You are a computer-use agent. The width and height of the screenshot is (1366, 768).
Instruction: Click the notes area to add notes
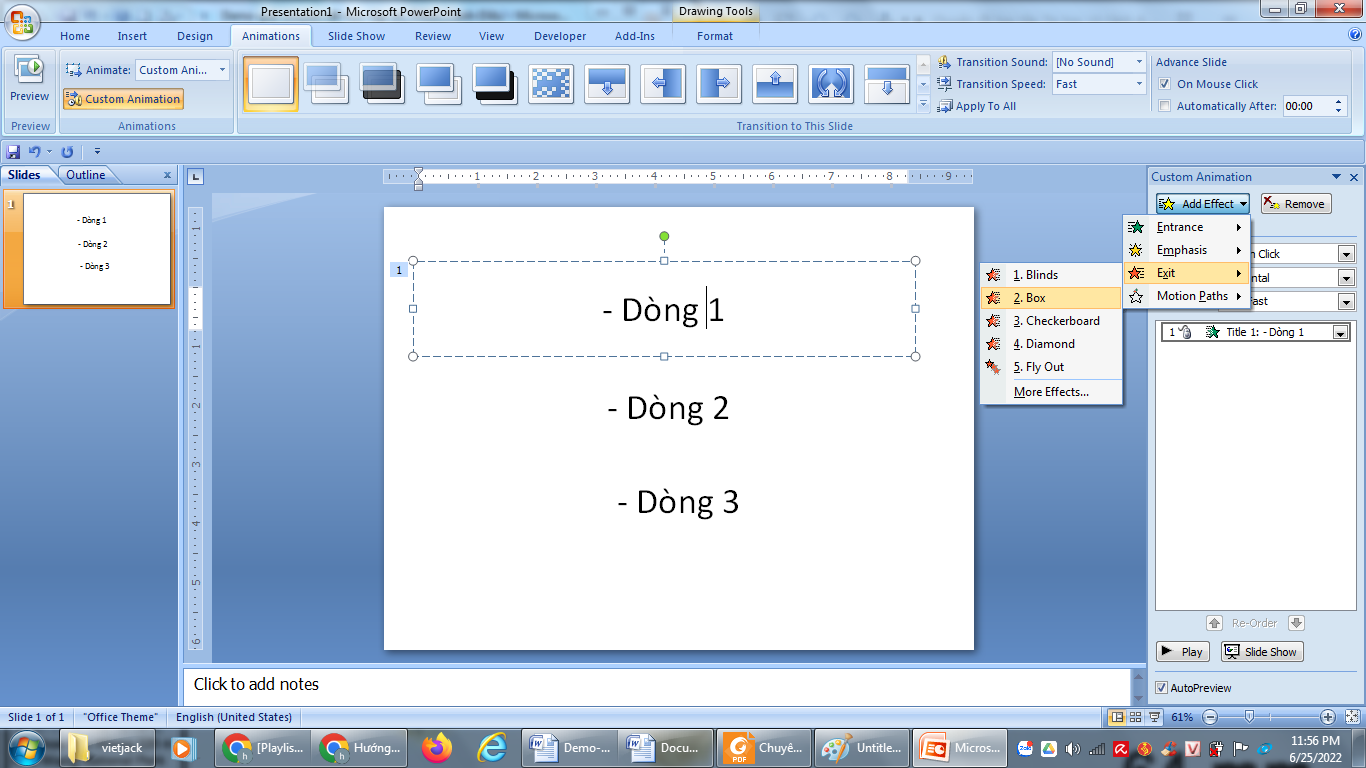(x=656, y=685)
